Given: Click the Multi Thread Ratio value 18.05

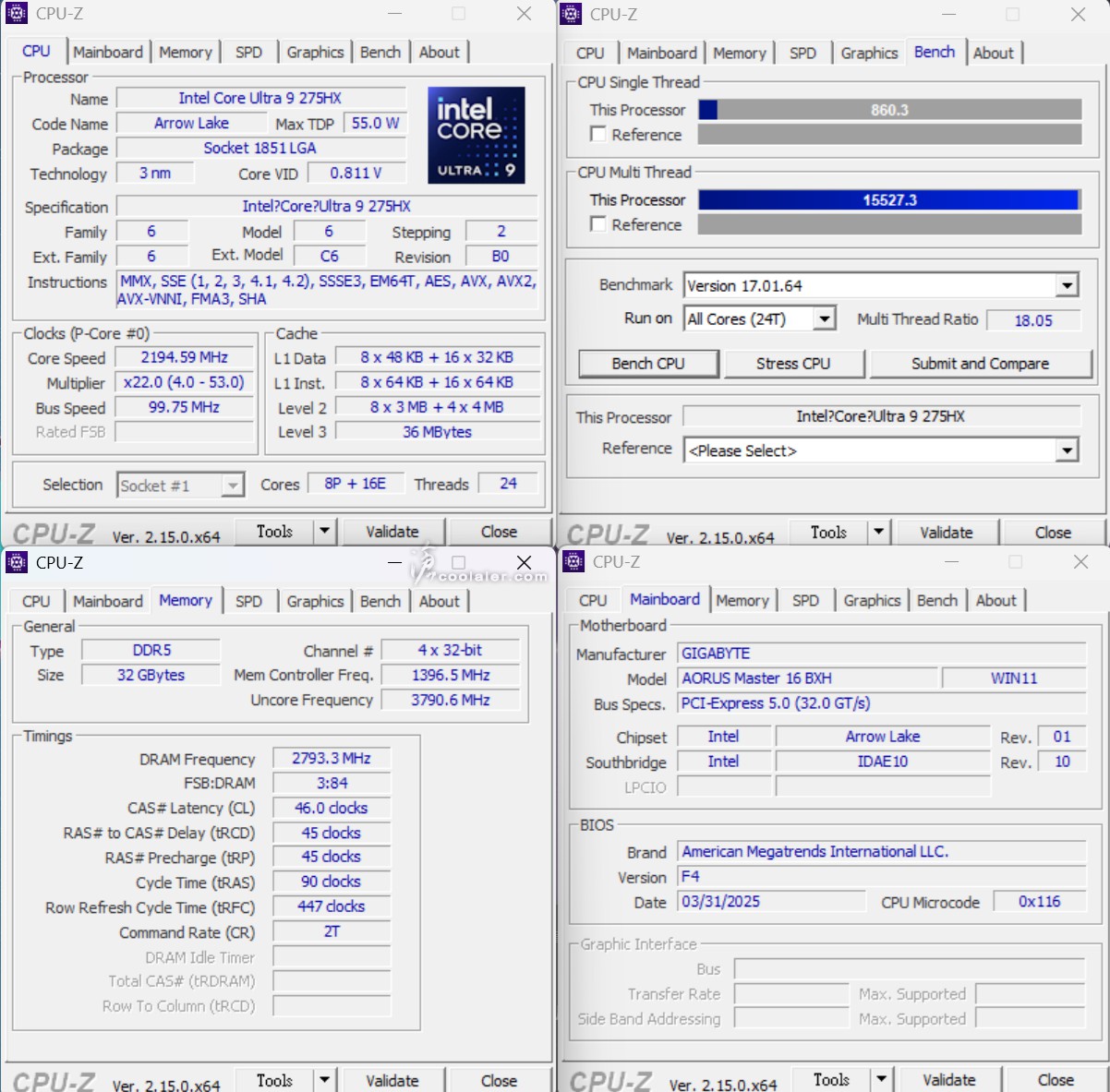Looking at the screenshot, I should coord(1033,320).
